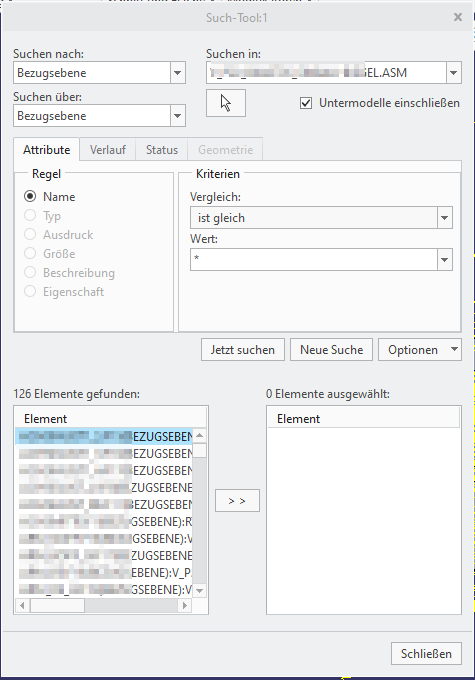Switch to the Status tab

162,150
